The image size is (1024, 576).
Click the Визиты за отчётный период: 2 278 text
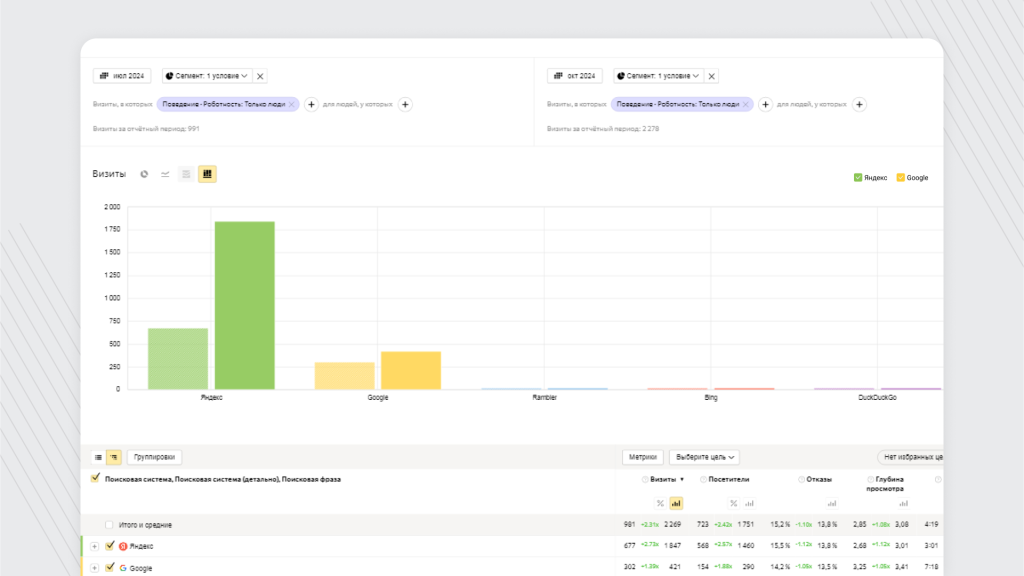coord(603,129)
